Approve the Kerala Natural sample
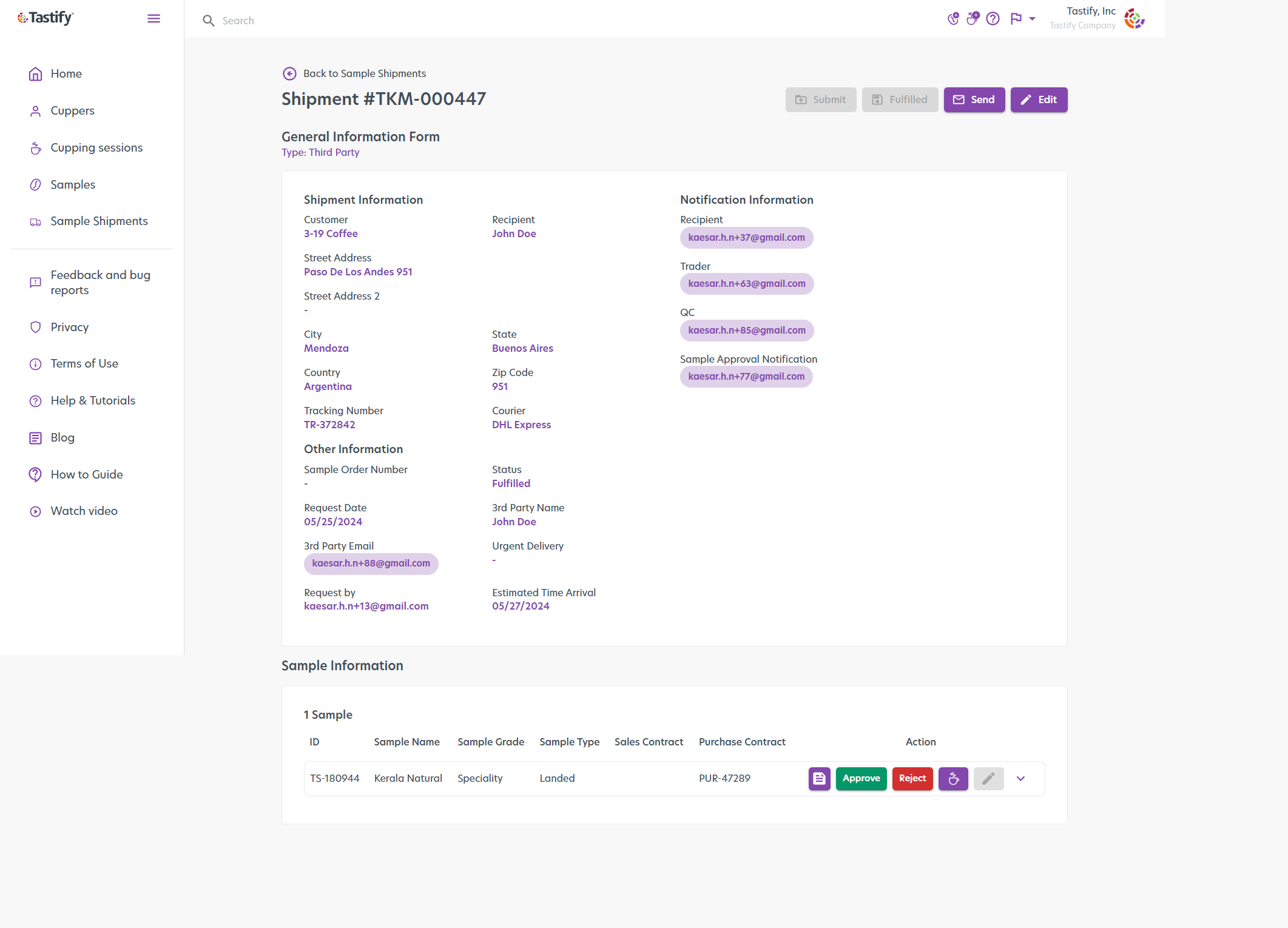The width and height of the screenshot is (1288, 928). tap(861, 778)
